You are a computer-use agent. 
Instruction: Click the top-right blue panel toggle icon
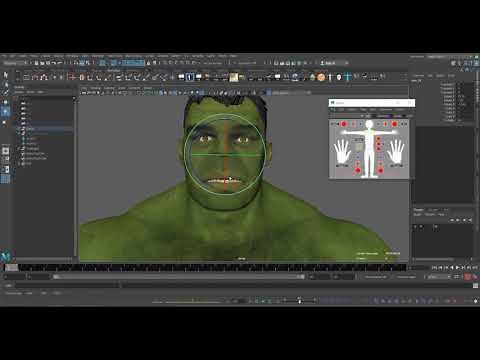pyautogui.click(x=476, y=63)
